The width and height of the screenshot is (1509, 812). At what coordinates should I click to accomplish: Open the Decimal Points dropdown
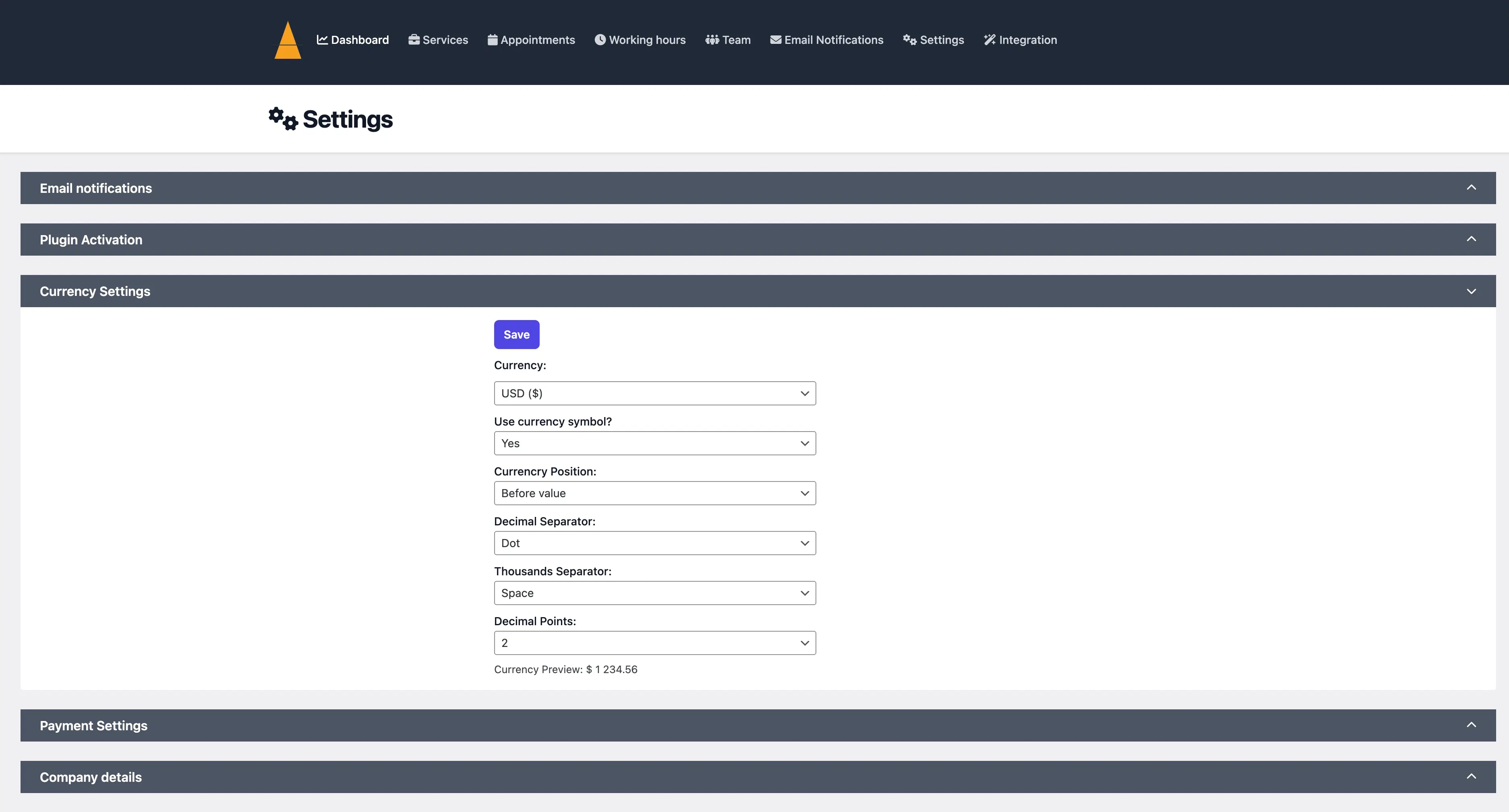tap(655, 643)
